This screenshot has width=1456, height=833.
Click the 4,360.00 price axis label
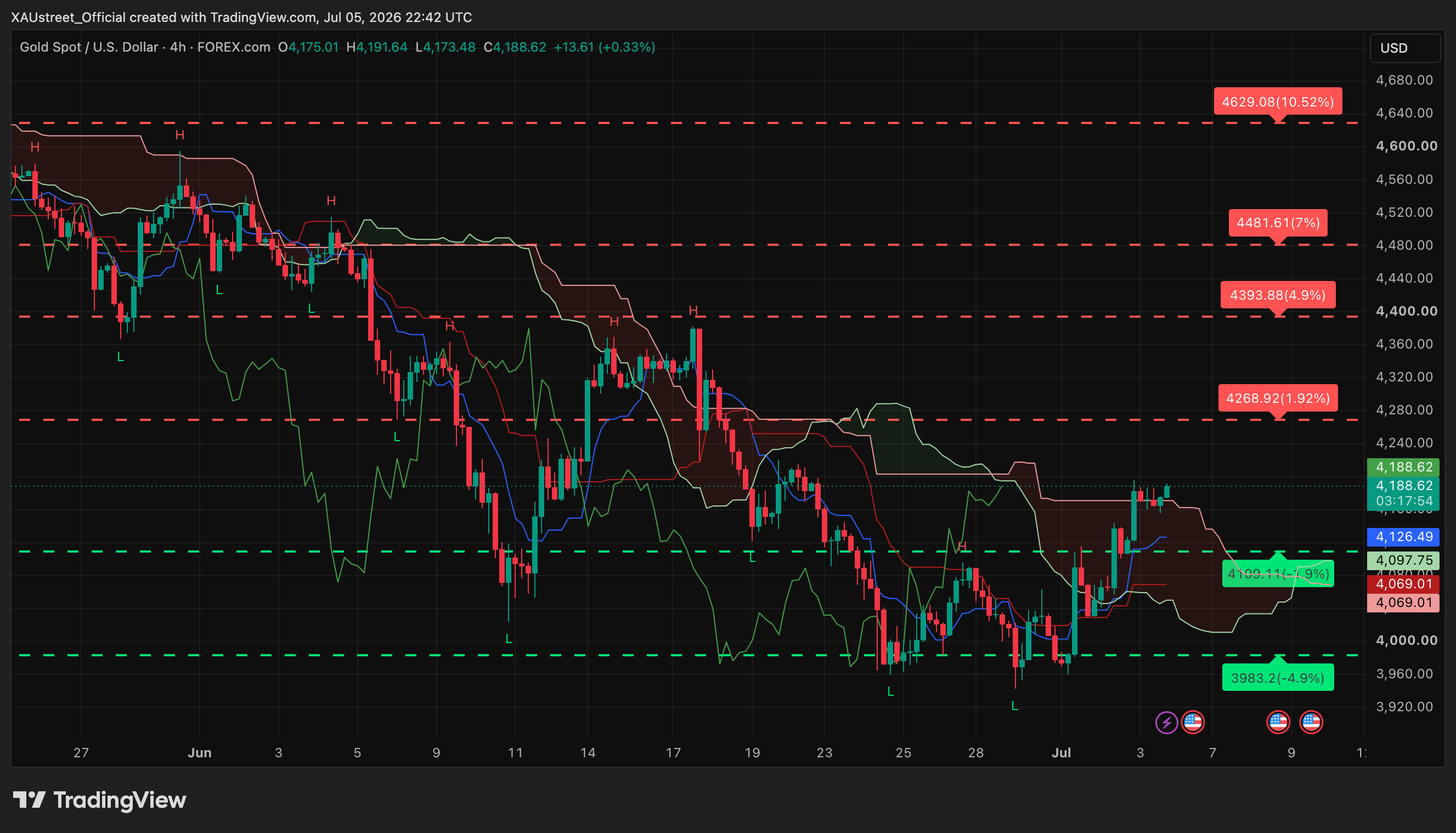click(x=1404, y=344)
